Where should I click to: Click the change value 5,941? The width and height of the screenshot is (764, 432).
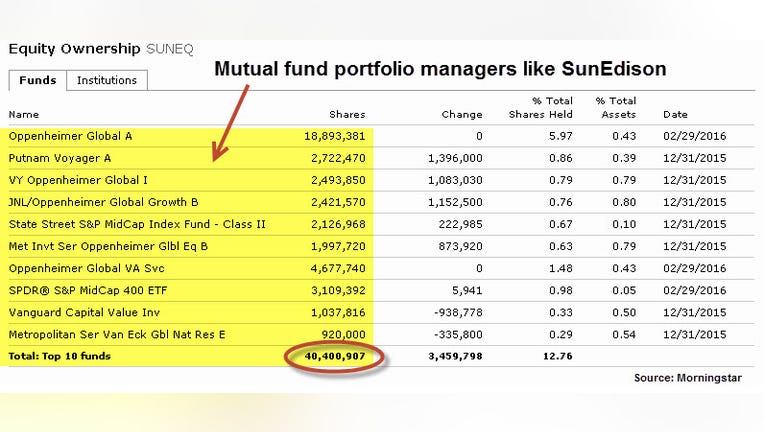click(x=467, y=291)
